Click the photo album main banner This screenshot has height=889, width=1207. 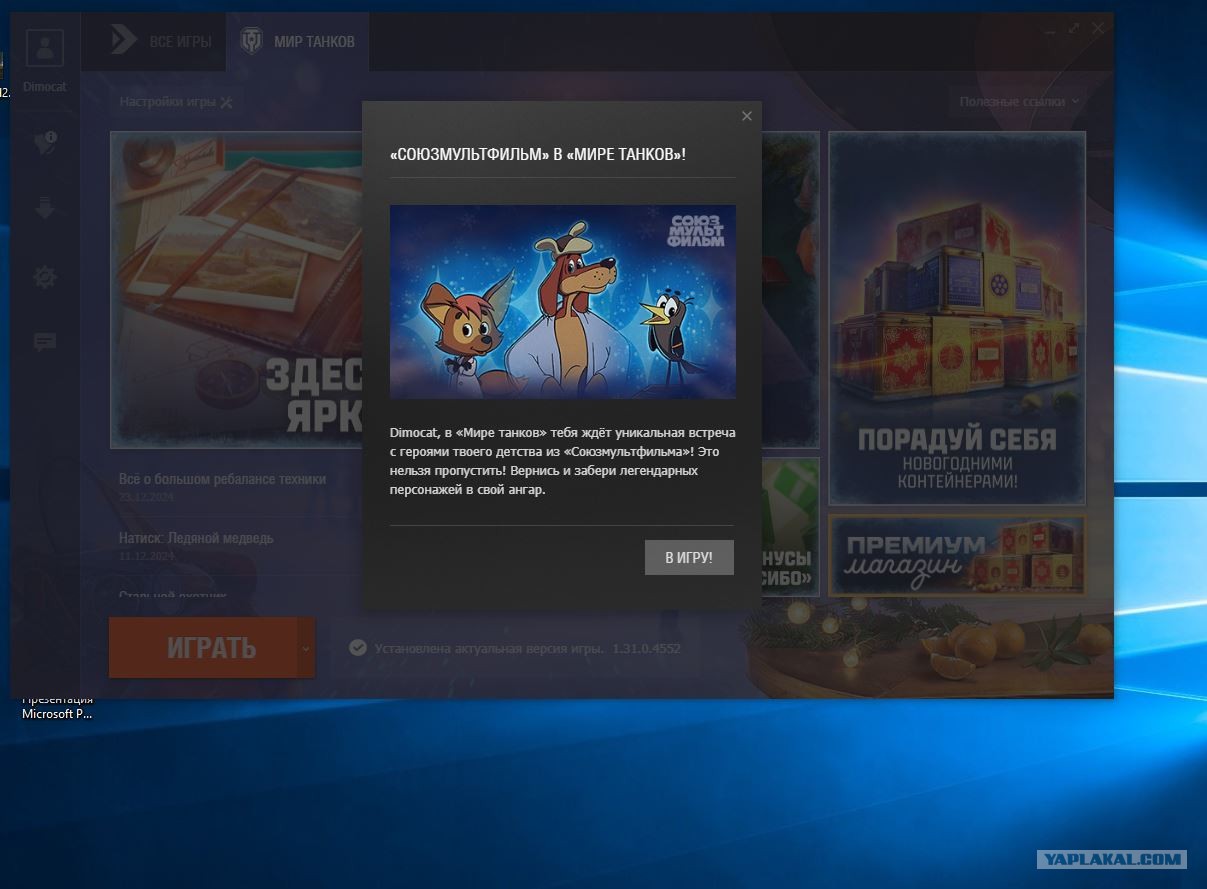(x=236, y=290)
